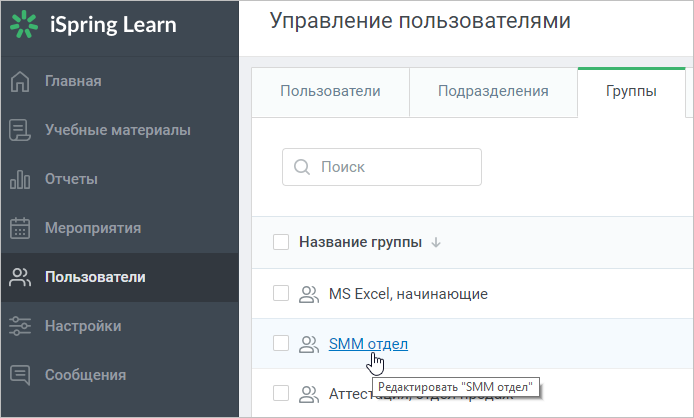Click the document icon beside Учебные материалы

point(20,130)
